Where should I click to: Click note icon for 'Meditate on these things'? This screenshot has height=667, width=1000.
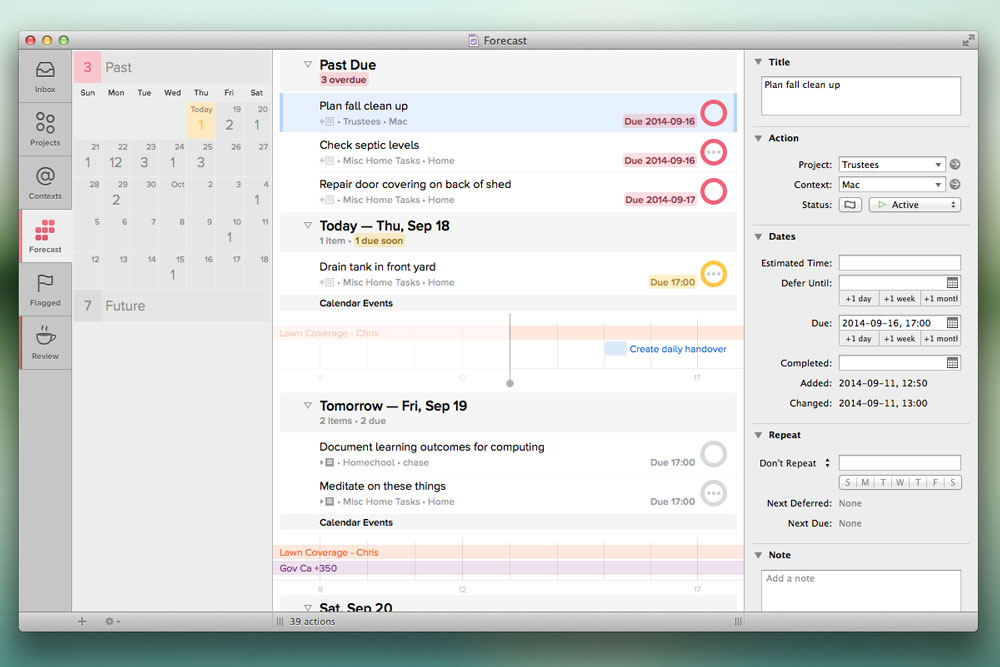327,502
